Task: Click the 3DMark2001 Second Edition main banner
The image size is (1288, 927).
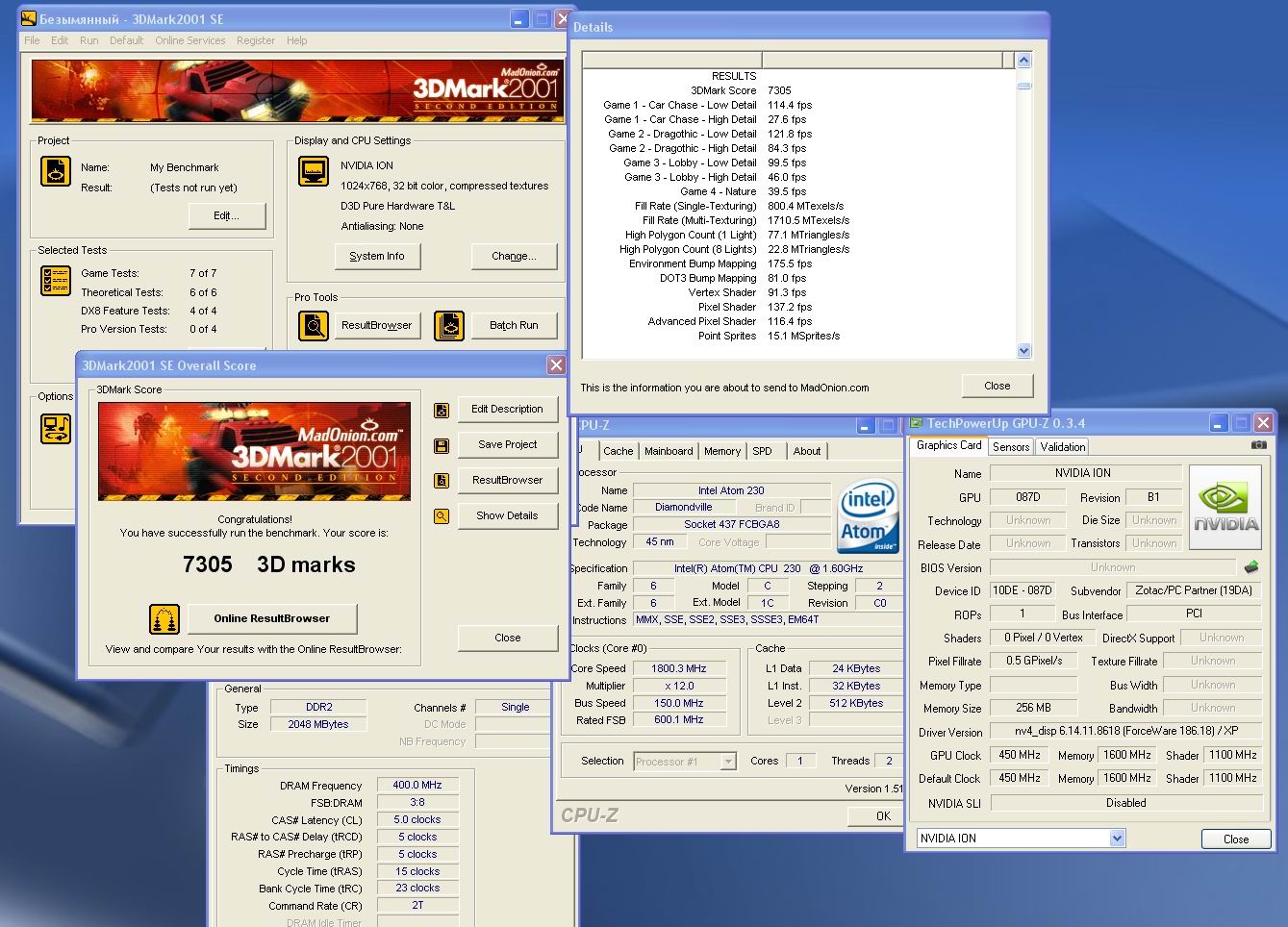Action: point(297,90)
